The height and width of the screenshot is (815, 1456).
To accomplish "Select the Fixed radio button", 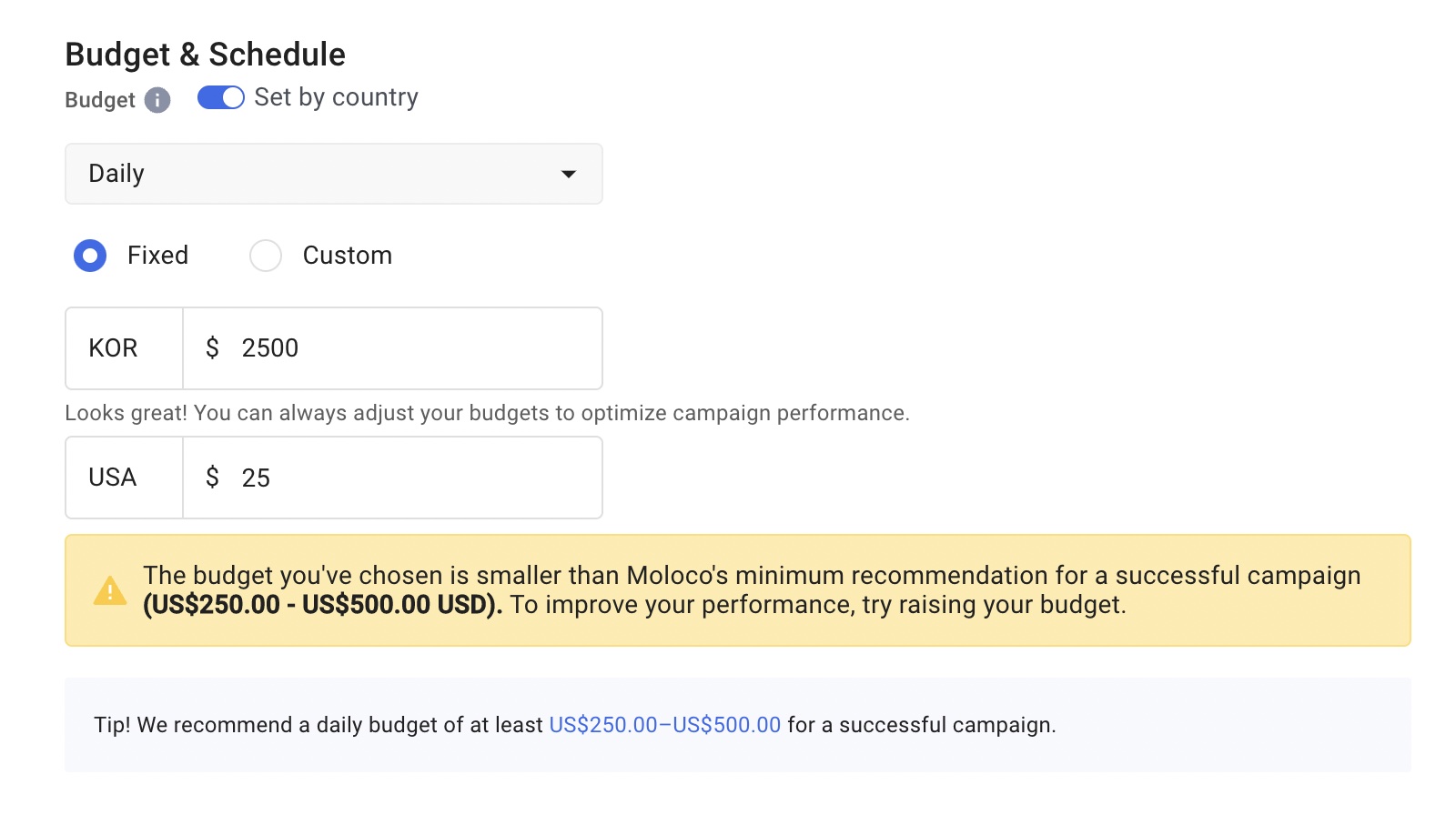I will tap(90, 256).
